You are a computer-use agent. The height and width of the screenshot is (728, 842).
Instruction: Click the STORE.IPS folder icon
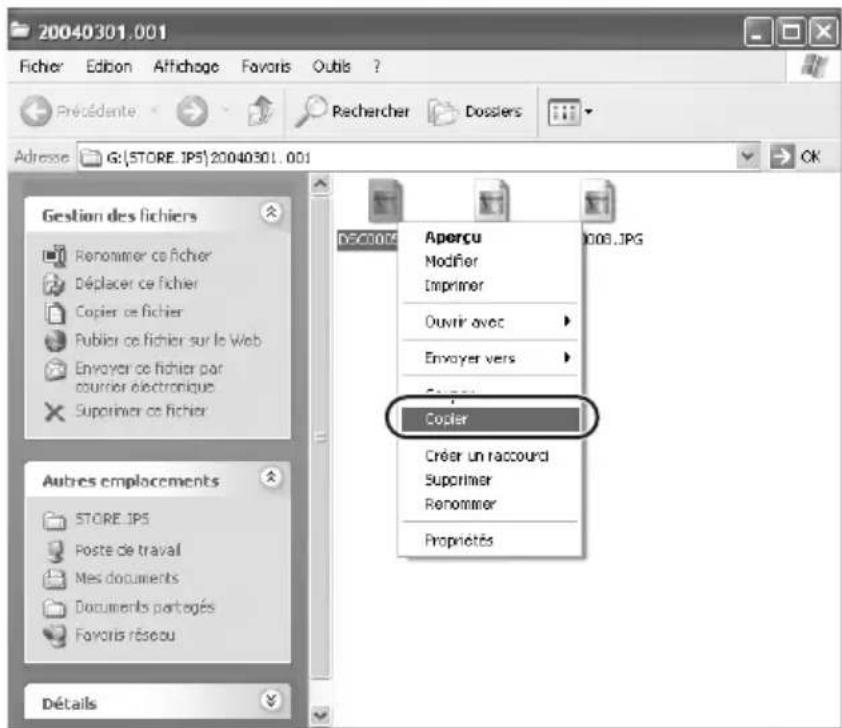(x=54, y=520)
